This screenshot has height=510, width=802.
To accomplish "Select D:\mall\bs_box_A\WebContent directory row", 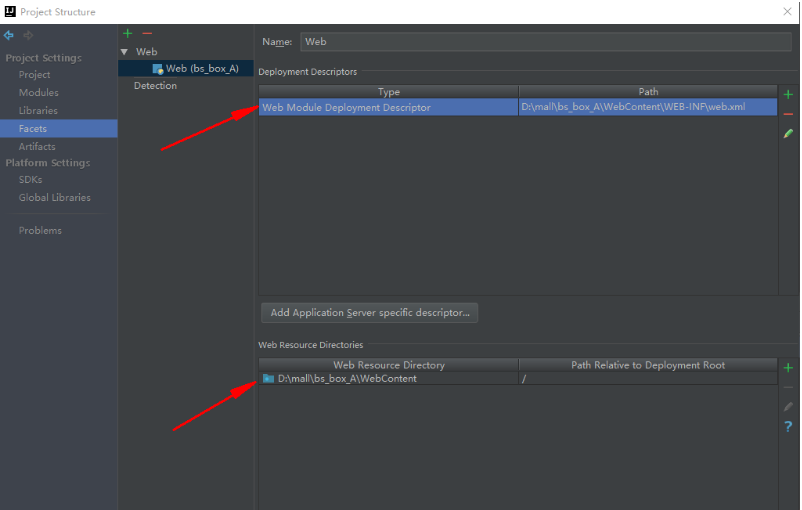I will coord(518,379).
